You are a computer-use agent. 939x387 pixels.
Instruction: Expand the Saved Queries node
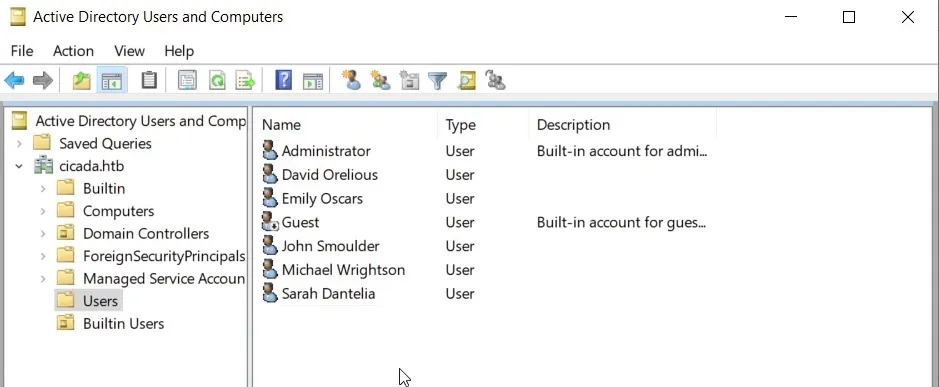(x=19, y=144)
